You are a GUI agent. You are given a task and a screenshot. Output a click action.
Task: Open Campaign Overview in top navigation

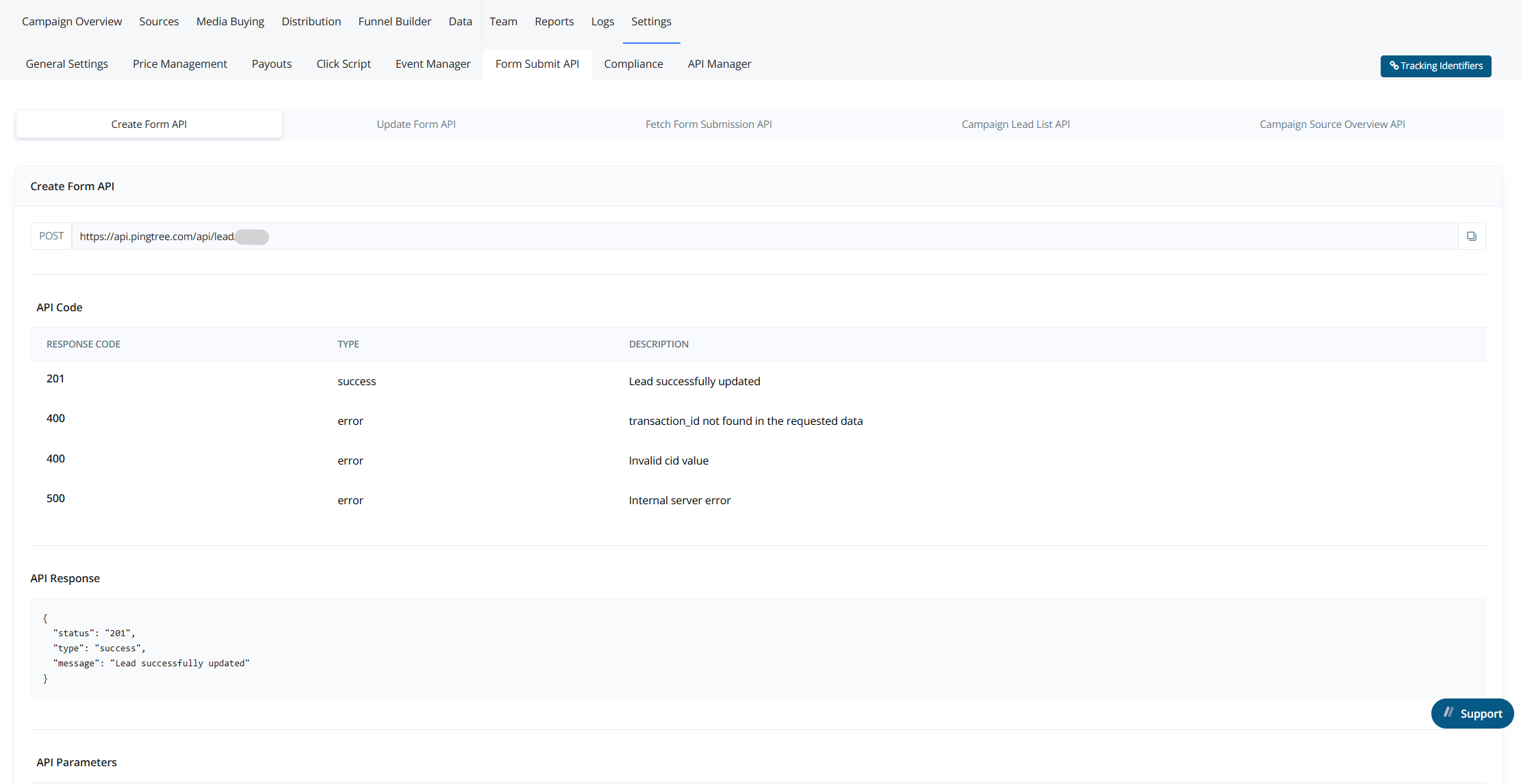[x=72, y=21]
